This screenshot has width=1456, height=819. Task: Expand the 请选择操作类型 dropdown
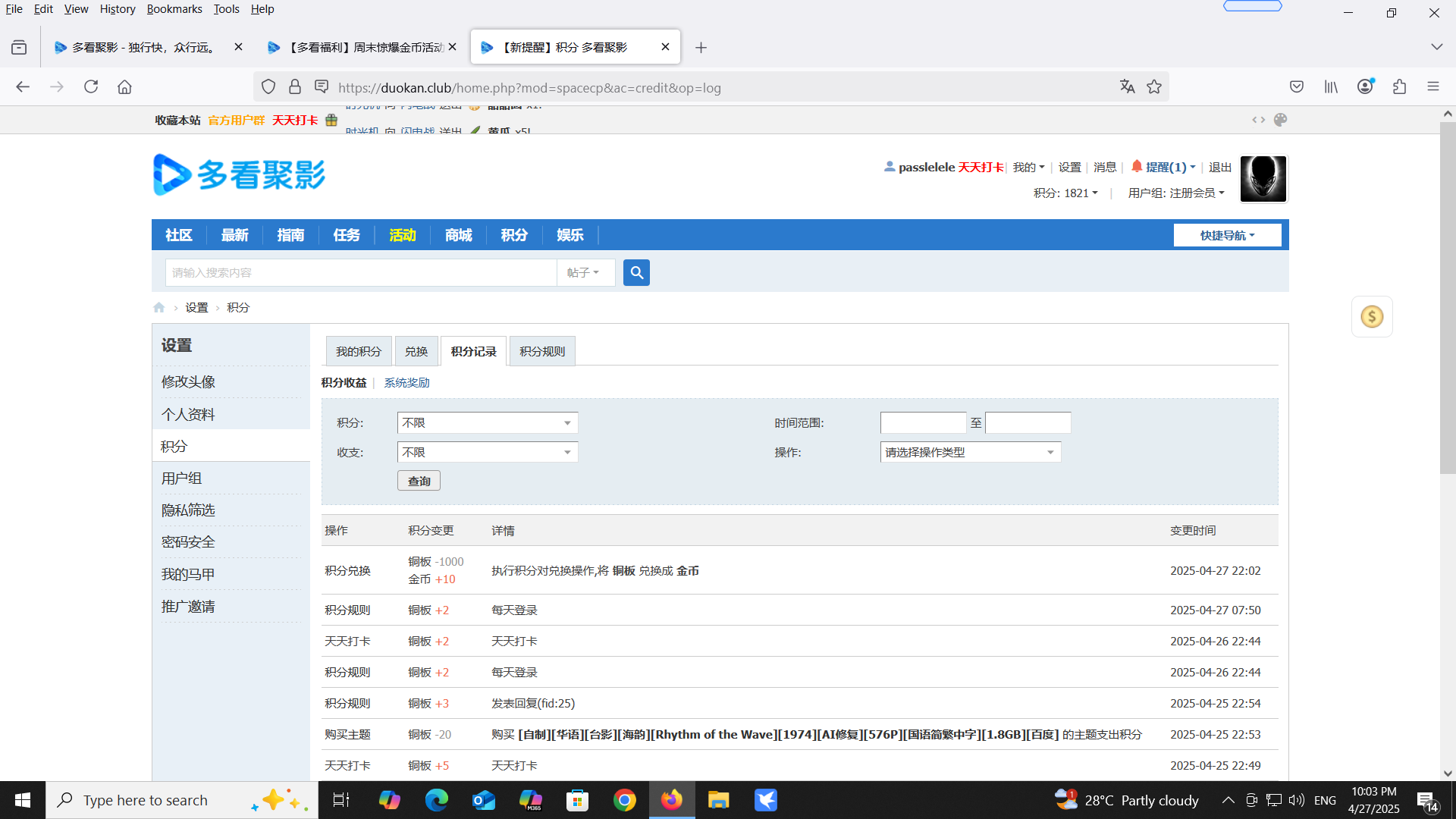pos(970,453)
